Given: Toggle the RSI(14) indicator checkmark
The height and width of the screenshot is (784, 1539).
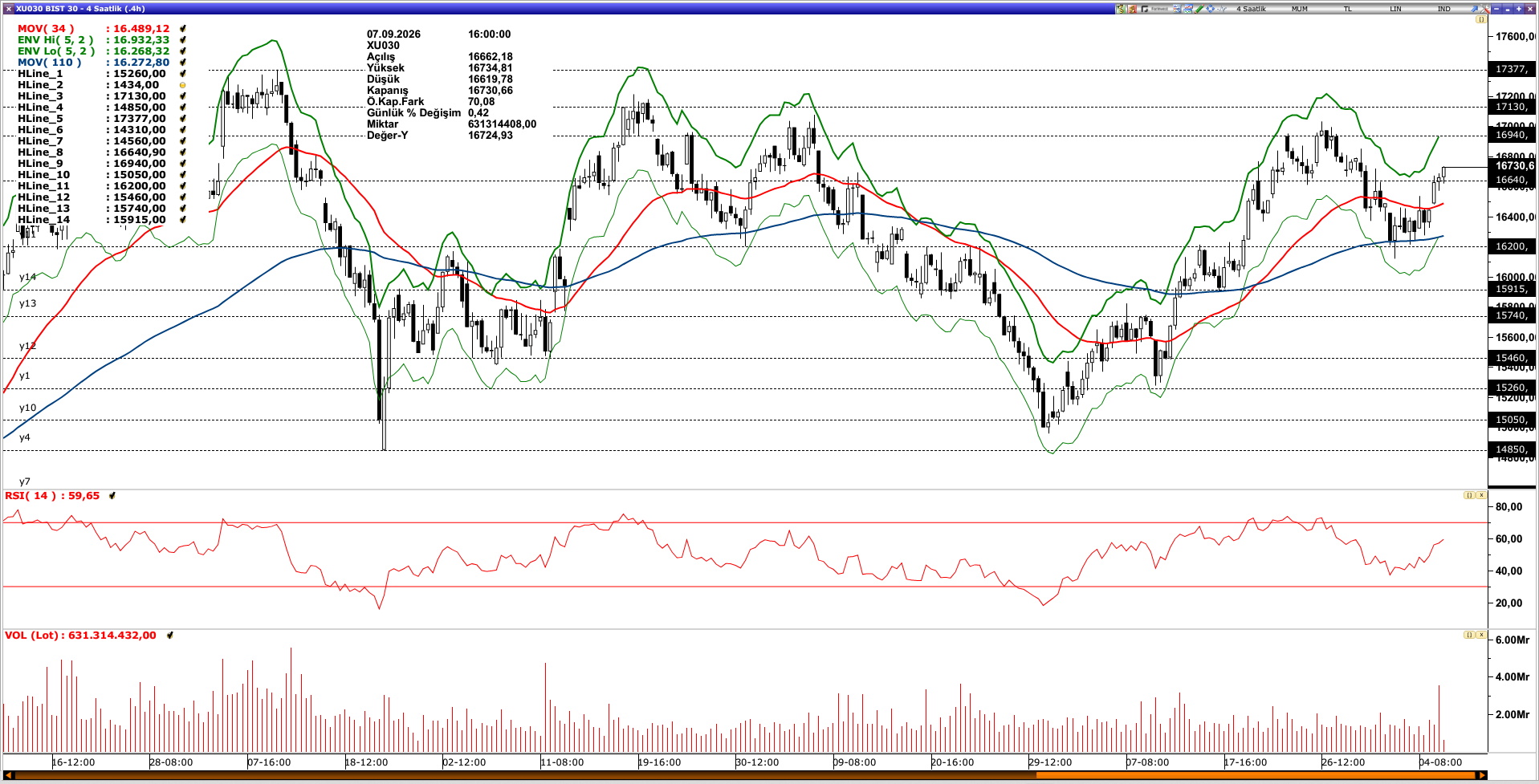Looking at the screenshot, I should [x=112, y=496].
